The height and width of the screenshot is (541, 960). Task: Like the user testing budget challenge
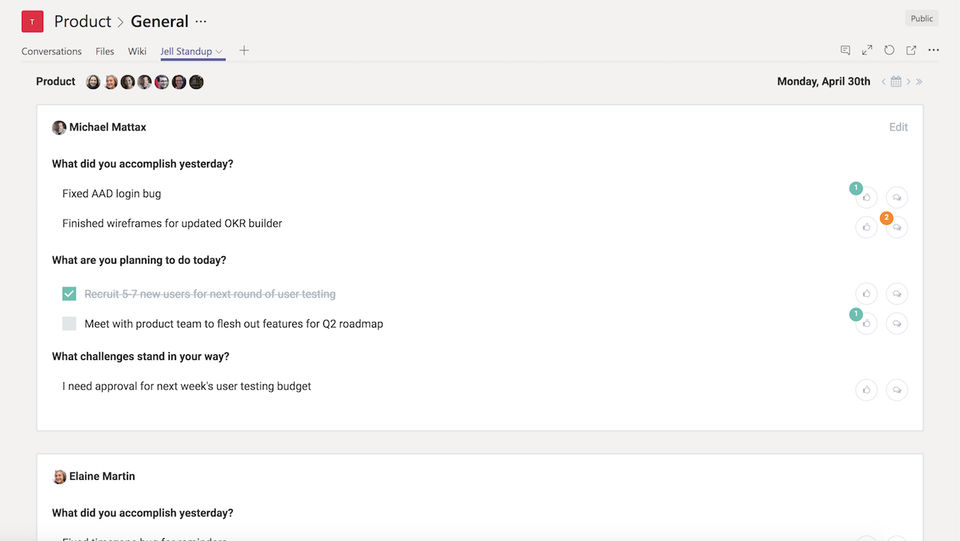pos(866,389)
